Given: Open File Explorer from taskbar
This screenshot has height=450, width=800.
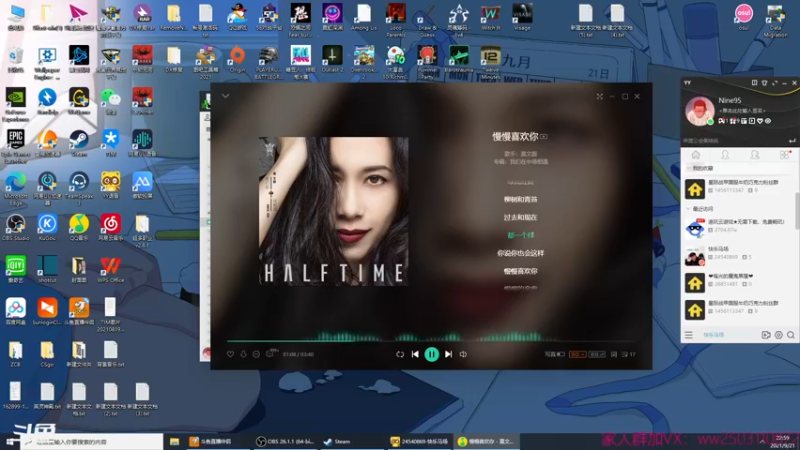Looking at the screenshot, I should (174, 442).
